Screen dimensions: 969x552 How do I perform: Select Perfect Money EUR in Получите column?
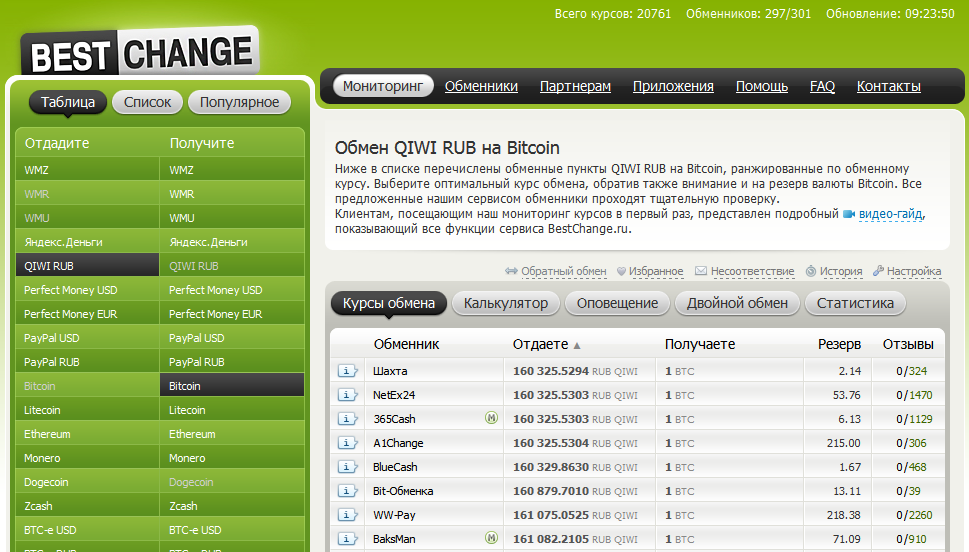pos(232,314)
